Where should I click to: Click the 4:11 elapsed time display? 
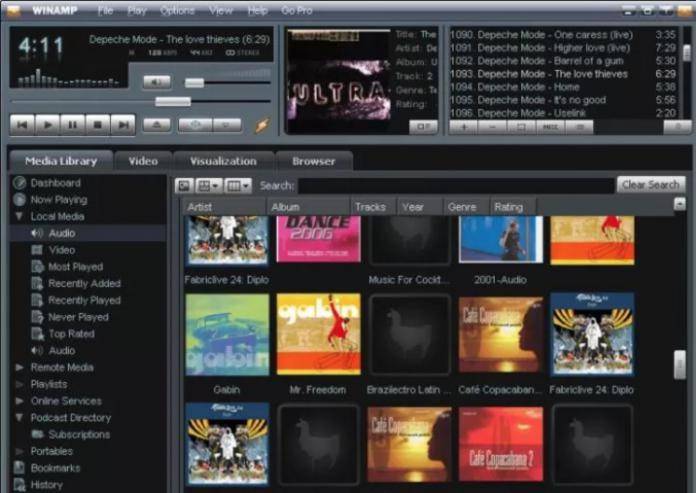(x=41, y=46)
